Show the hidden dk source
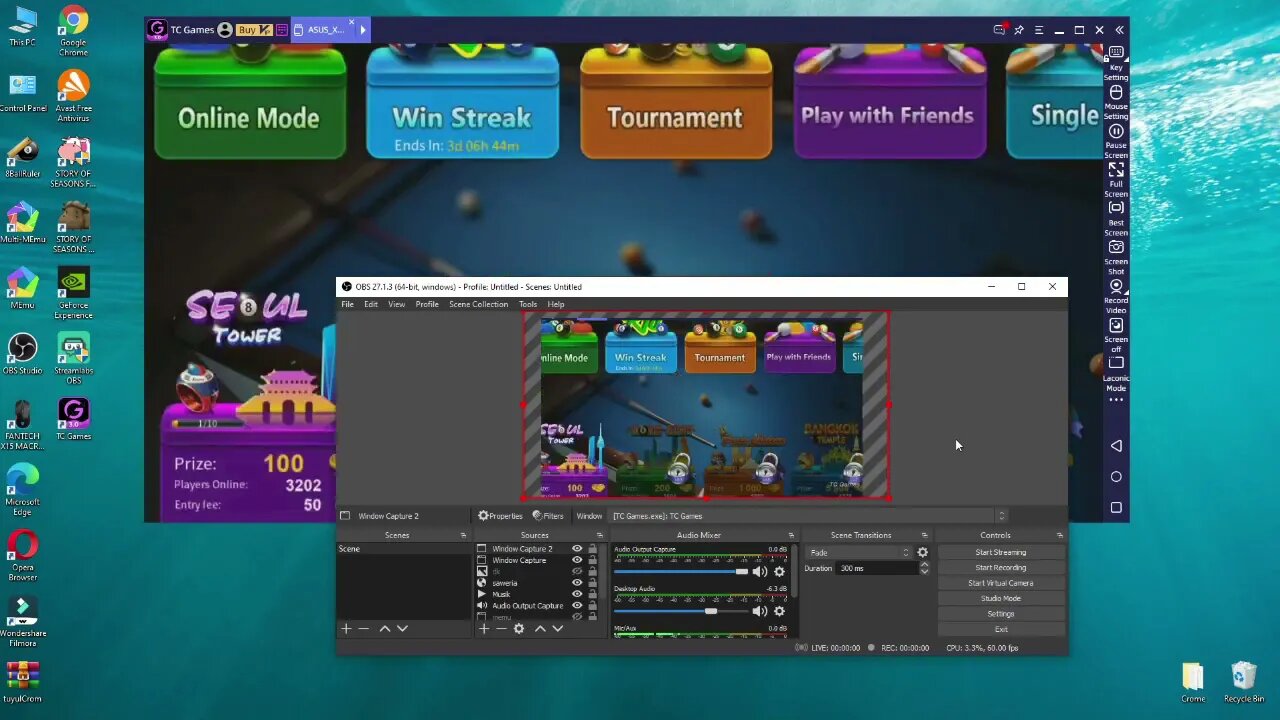This screenshot has height=720, width=1280. tap(577, 572)
